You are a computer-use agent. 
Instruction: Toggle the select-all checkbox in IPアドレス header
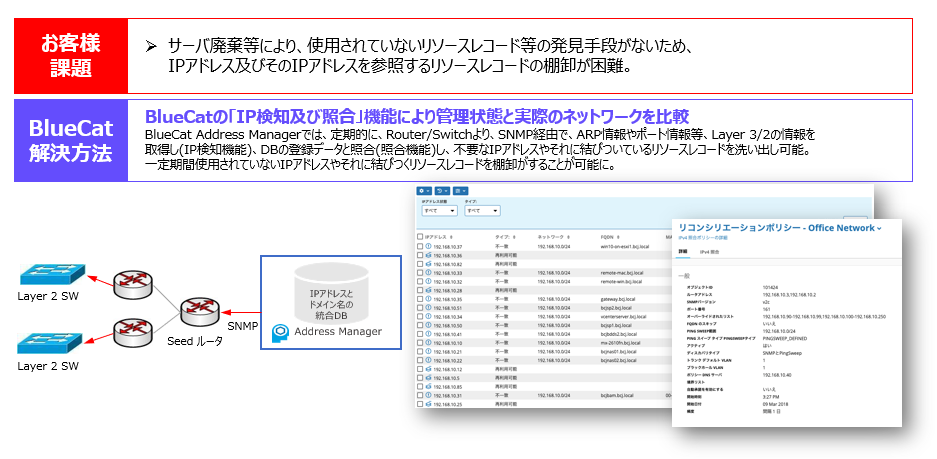[419, 236]
